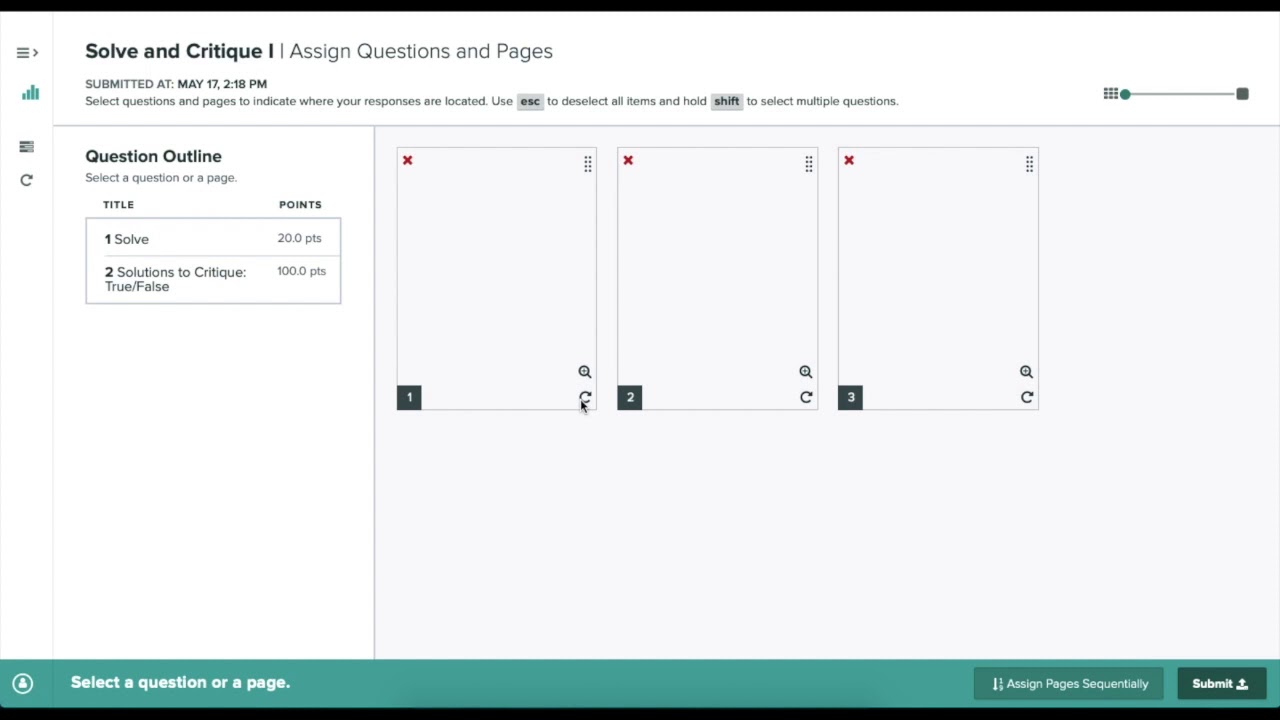Click the drag handle on page 2
Viewport: 1280px width, 720px height.
click(809, 164)
